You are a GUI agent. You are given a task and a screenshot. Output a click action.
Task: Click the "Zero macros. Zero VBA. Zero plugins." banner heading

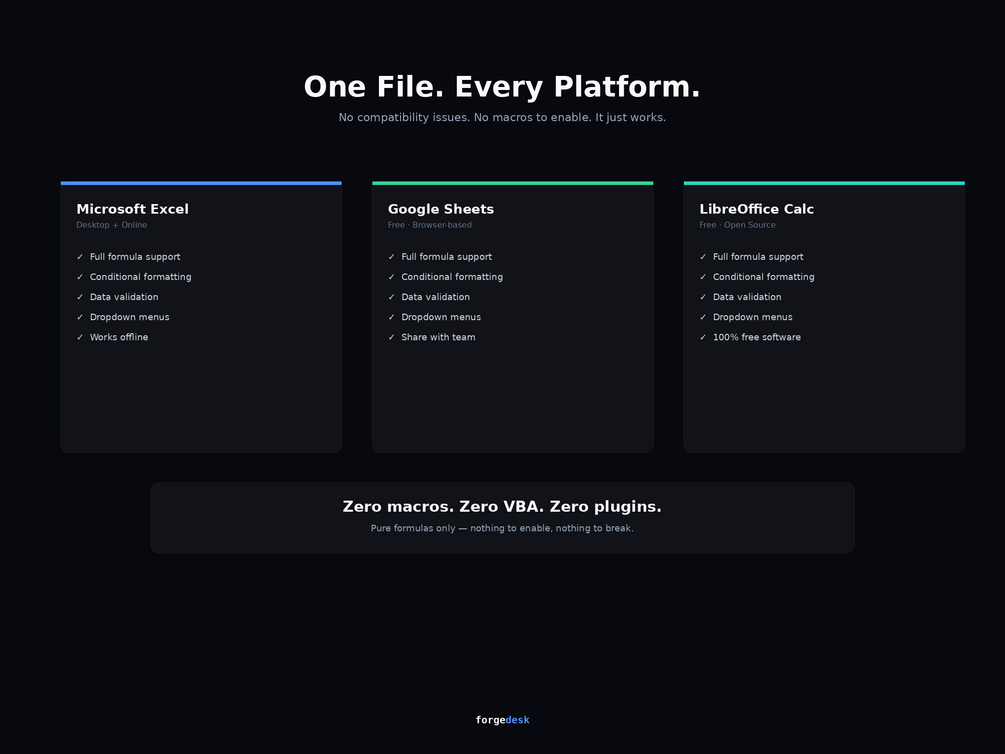point(502,507)
